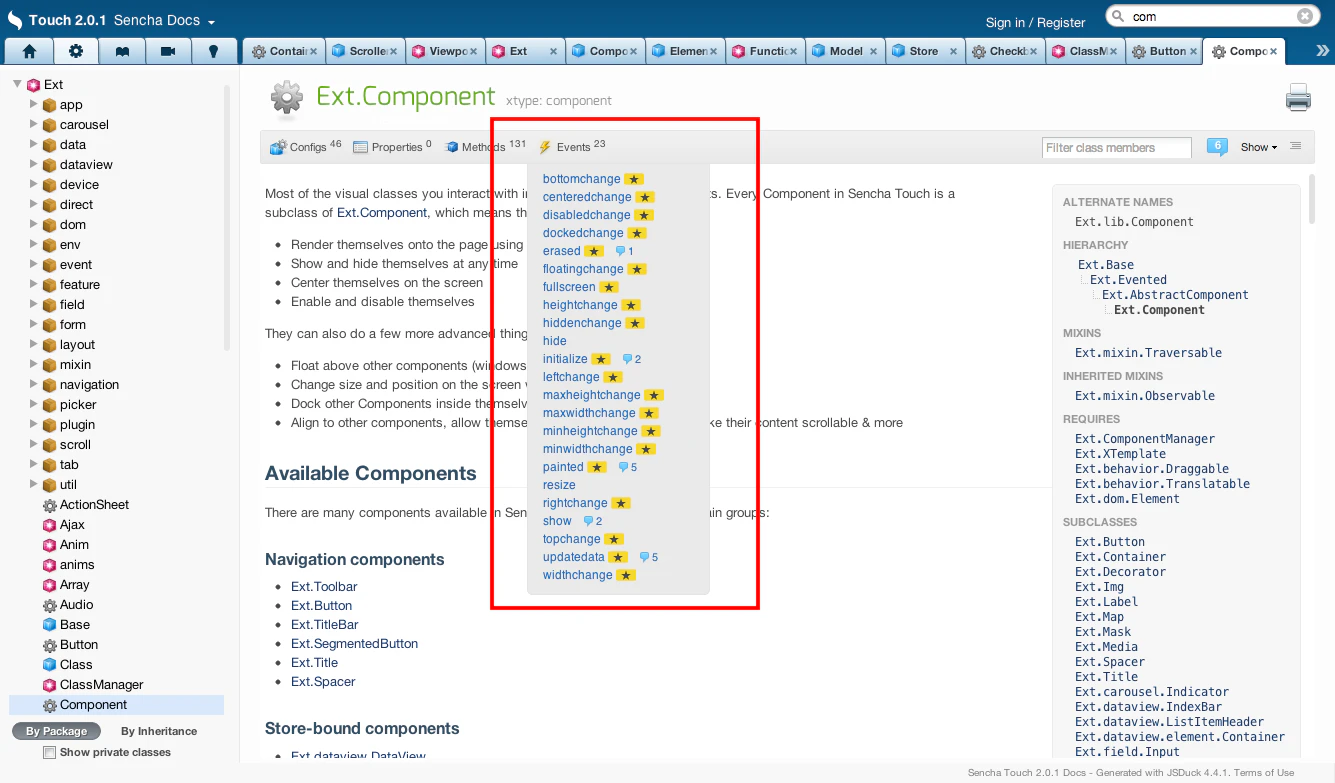Open the Show members dropdown

[1259, 147]
